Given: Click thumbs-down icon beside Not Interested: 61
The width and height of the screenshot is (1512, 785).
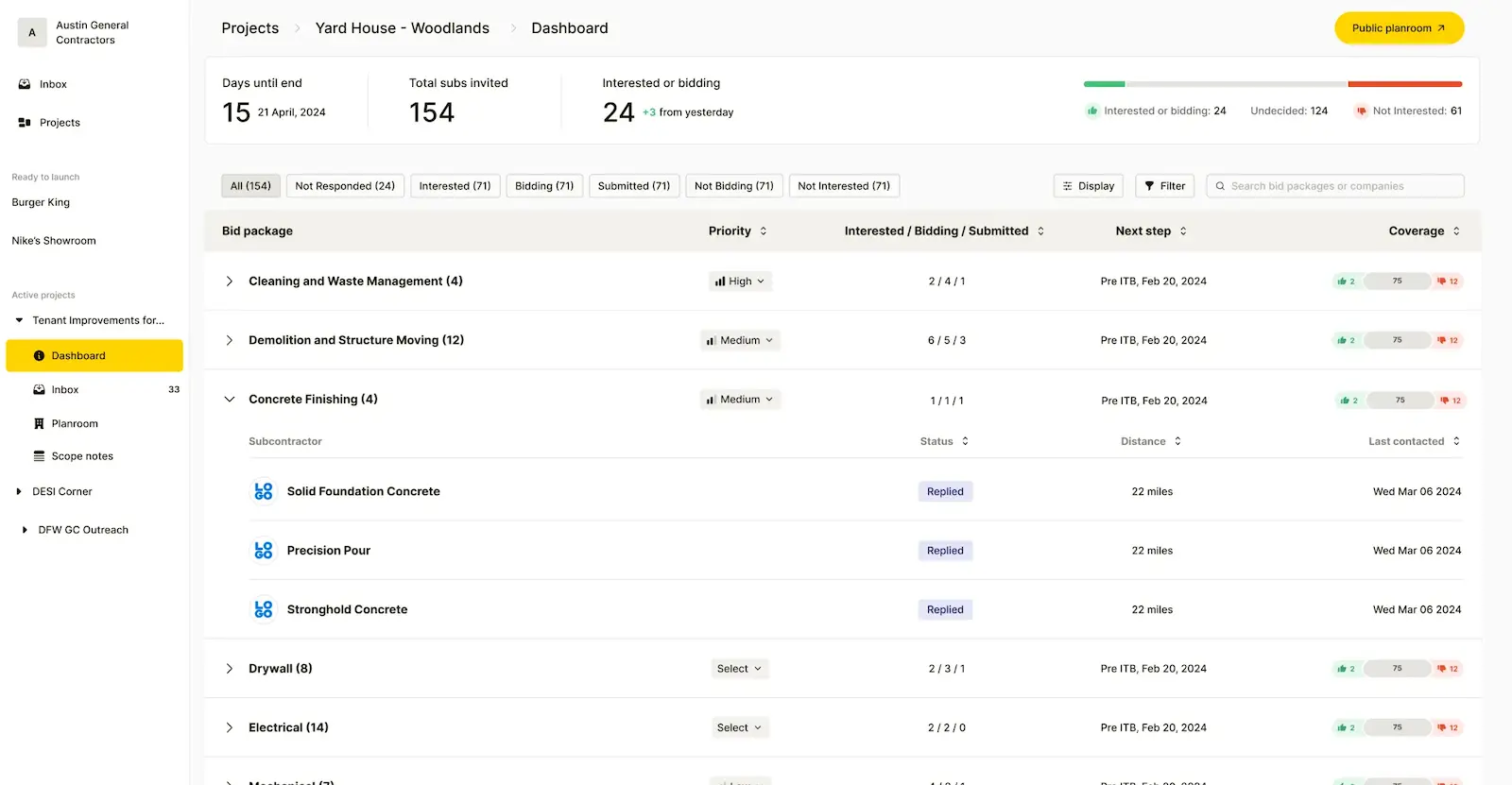Looking at the screenshot, I should tap(1361, 111).
